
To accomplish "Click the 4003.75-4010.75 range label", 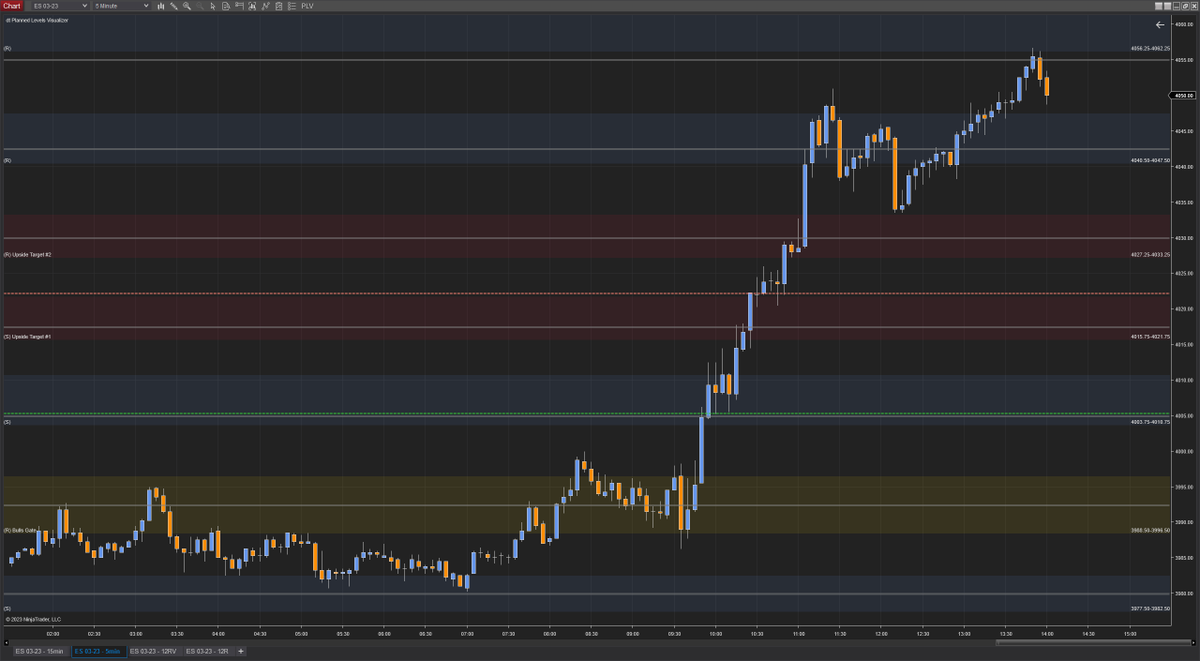I will click(x=1150, y=422).
